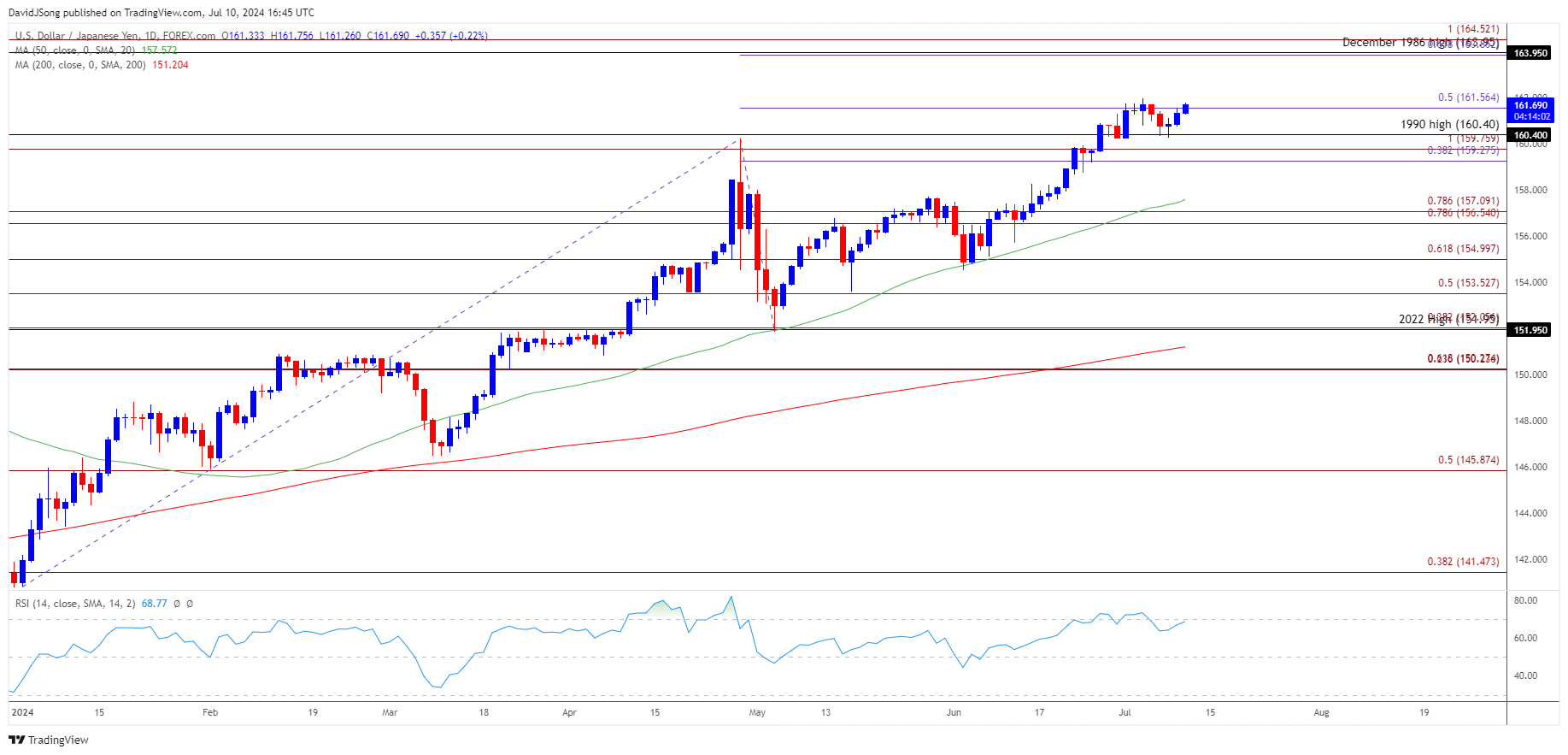The height and width of the screenshot is (755, 1568).
Task: Click the 2024 date axis label
Action: tap(22, 712)
